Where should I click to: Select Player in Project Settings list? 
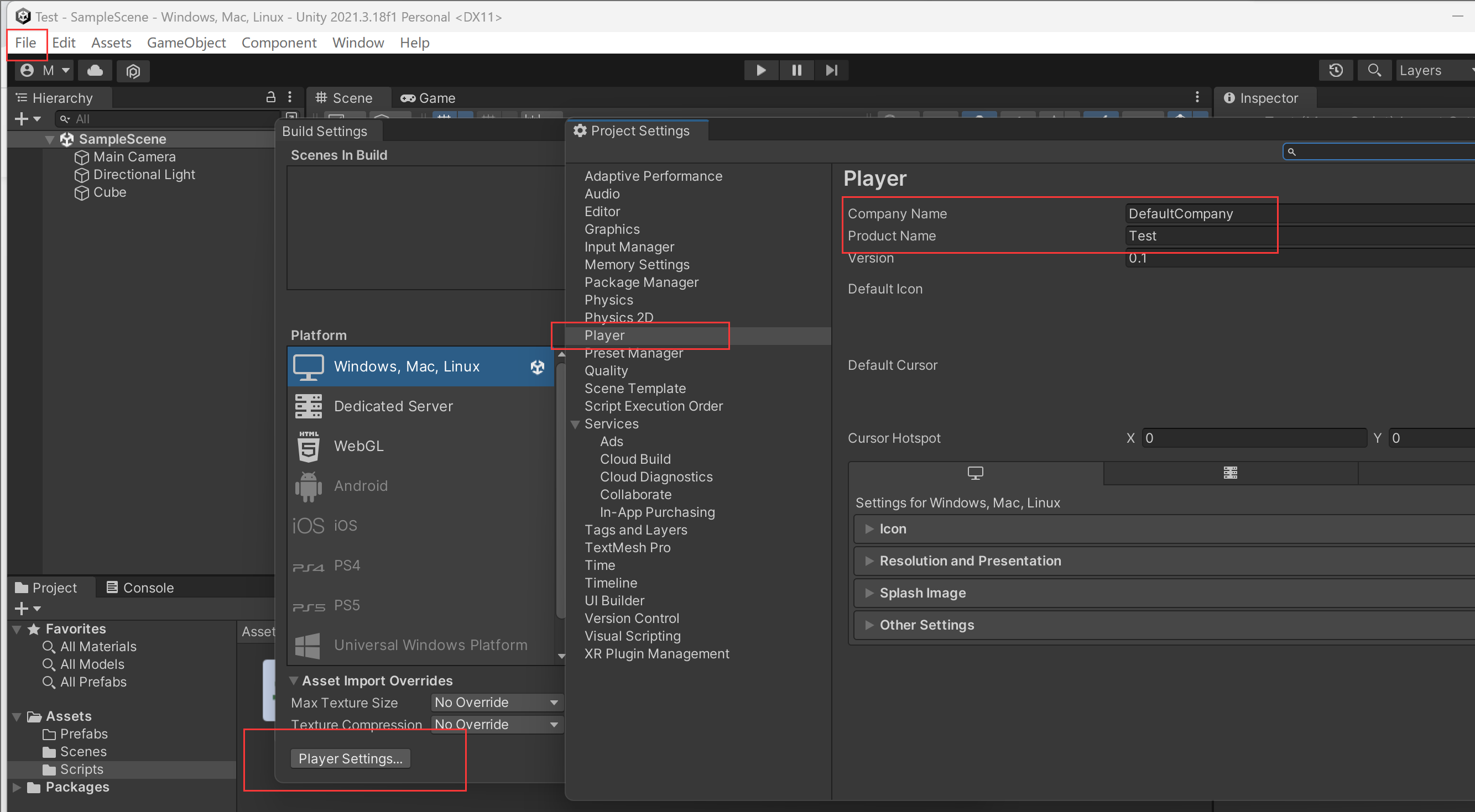coord(698,336)
